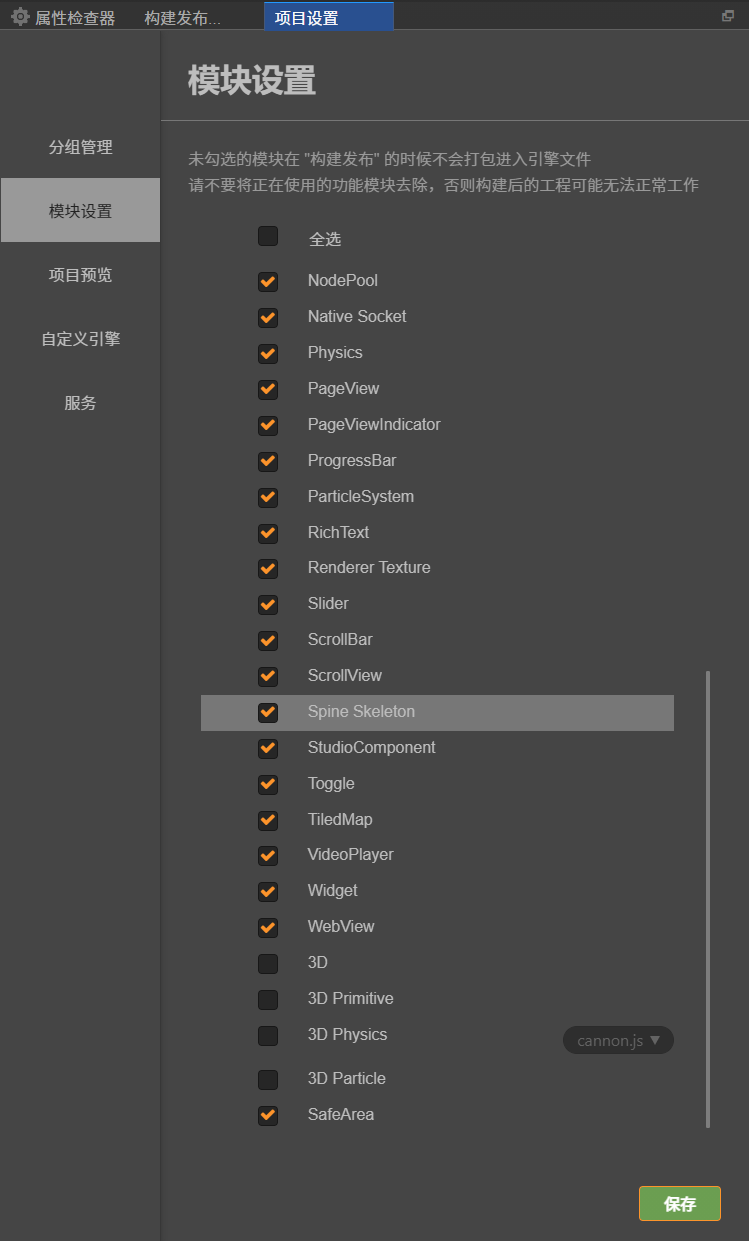Viewport: 749px width, 1241px height.
Task: Click the panel pop-out icon at top right
Action: click(727, 16)
